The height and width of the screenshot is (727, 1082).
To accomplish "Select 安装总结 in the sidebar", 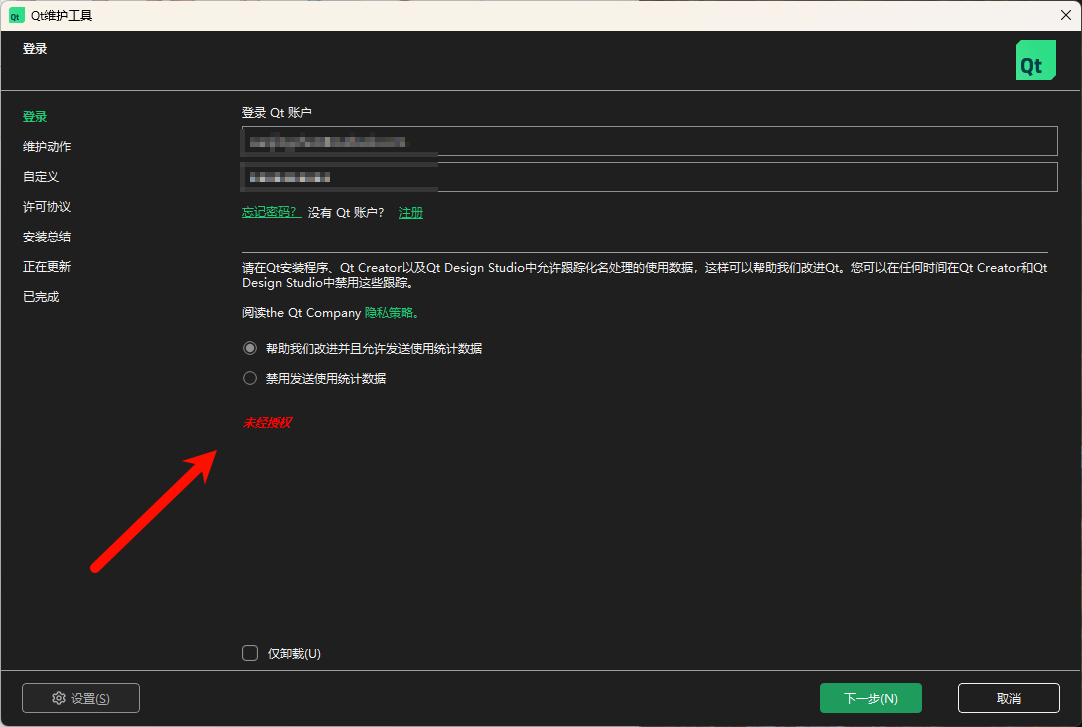I will point(47,237).
